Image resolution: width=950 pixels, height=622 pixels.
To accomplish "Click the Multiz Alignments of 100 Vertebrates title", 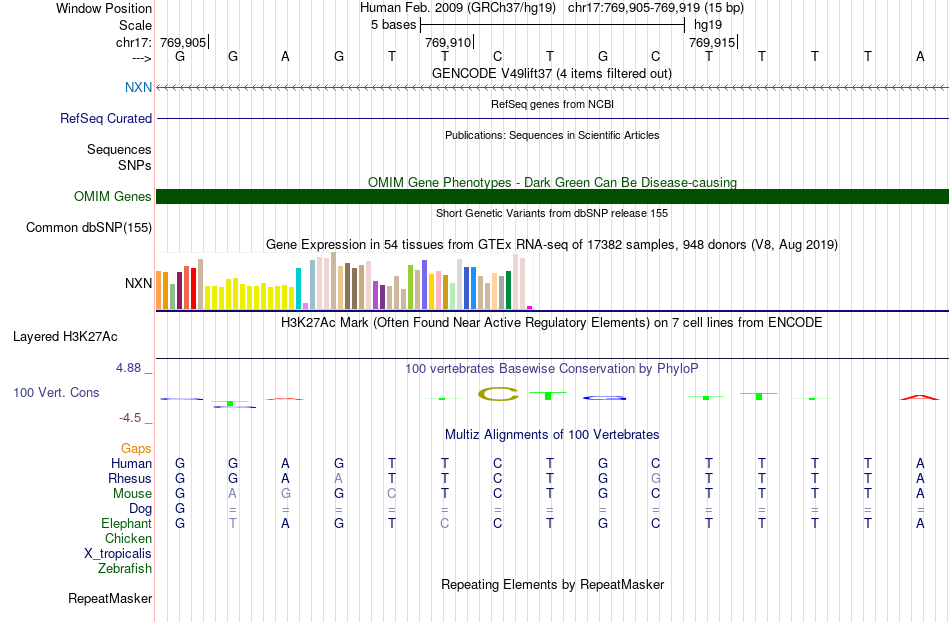I will click(552, 434).
